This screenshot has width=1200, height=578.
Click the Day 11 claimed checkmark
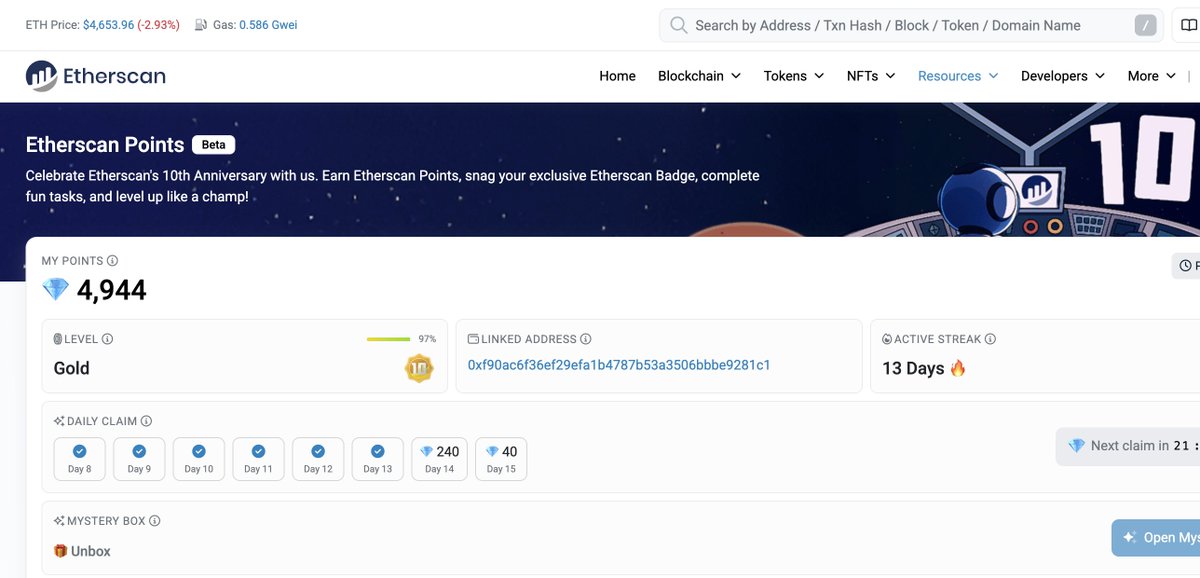click(258, 451)
